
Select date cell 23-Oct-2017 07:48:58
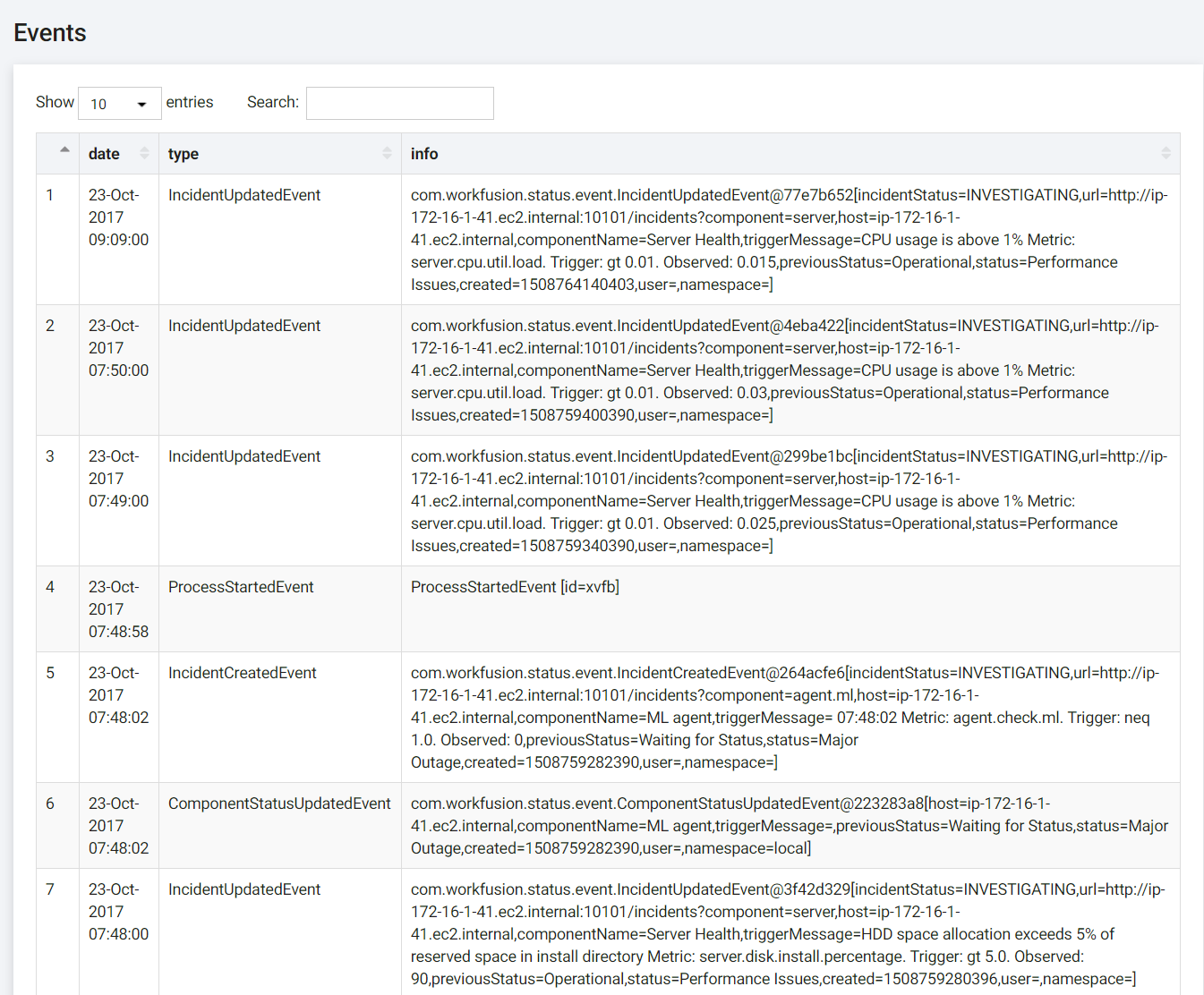118,609
